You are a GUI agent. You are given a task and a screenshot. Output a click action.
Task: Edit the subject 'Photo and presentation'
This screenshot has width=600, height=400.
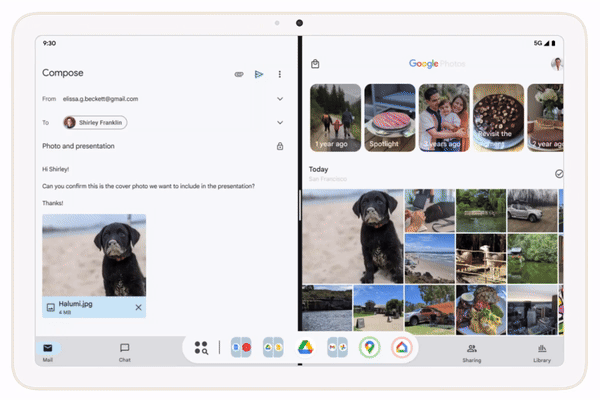pyautogui.click(x=78, y=146)
